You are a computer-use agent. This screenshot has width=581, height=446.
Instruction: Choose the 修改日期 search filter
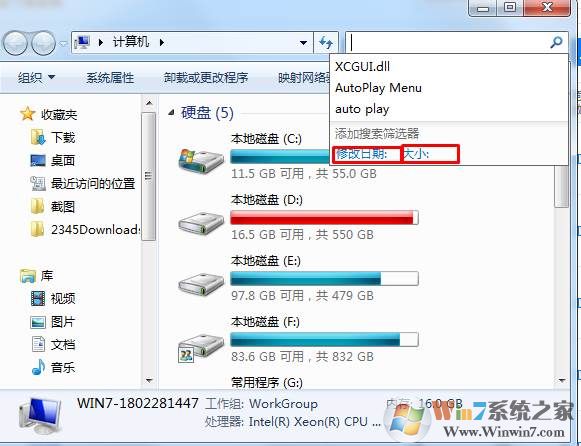tap(362, 154)
